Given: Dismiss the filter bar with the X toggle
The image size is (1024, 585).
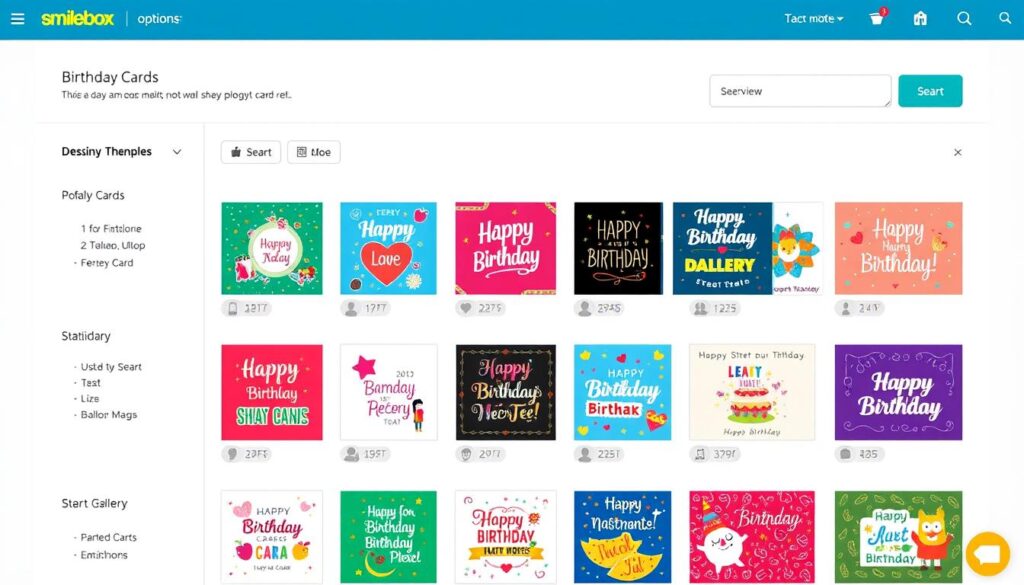Looking at the screenshot, I should click(957, 152).
